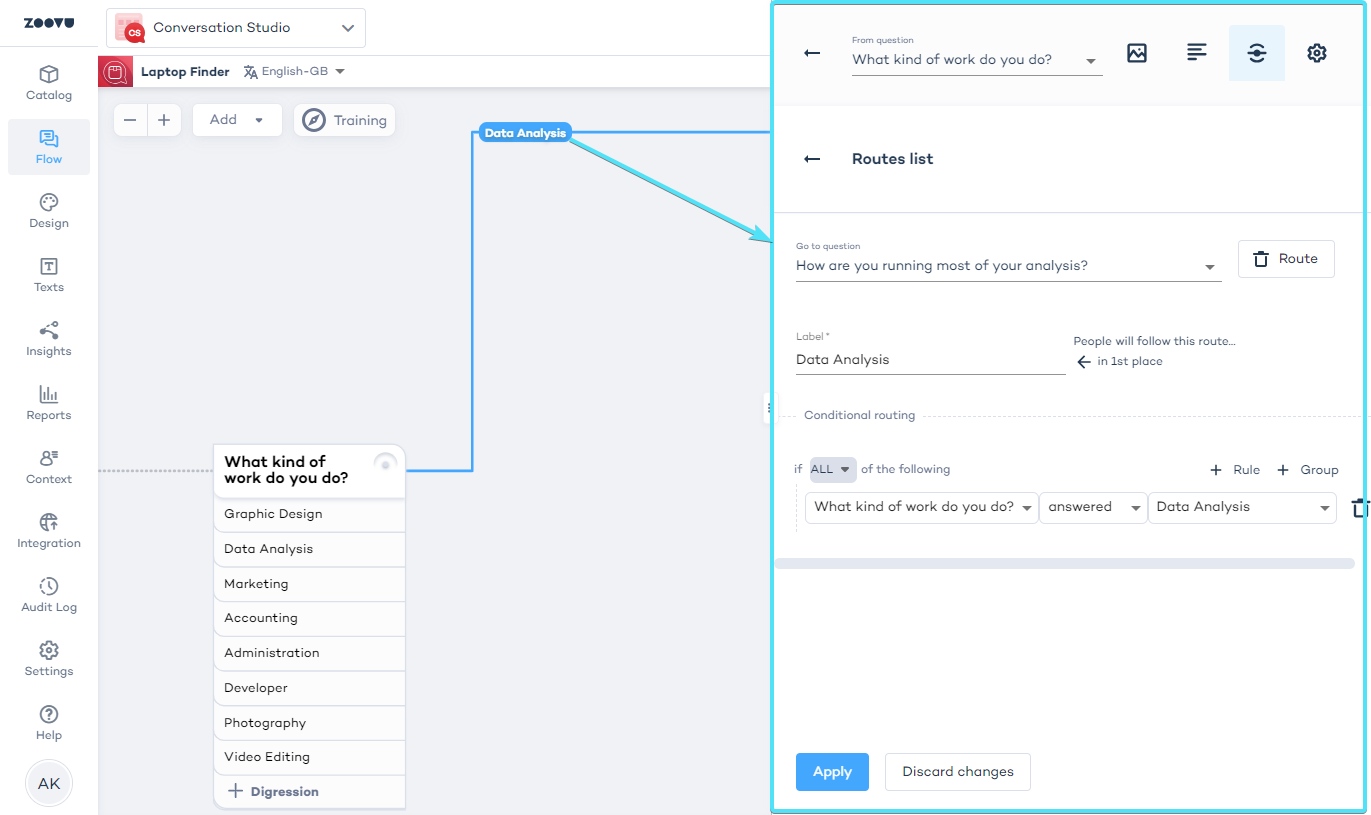Open question settings with the gear icon
1371x815 pixels.
(1316, 53)
